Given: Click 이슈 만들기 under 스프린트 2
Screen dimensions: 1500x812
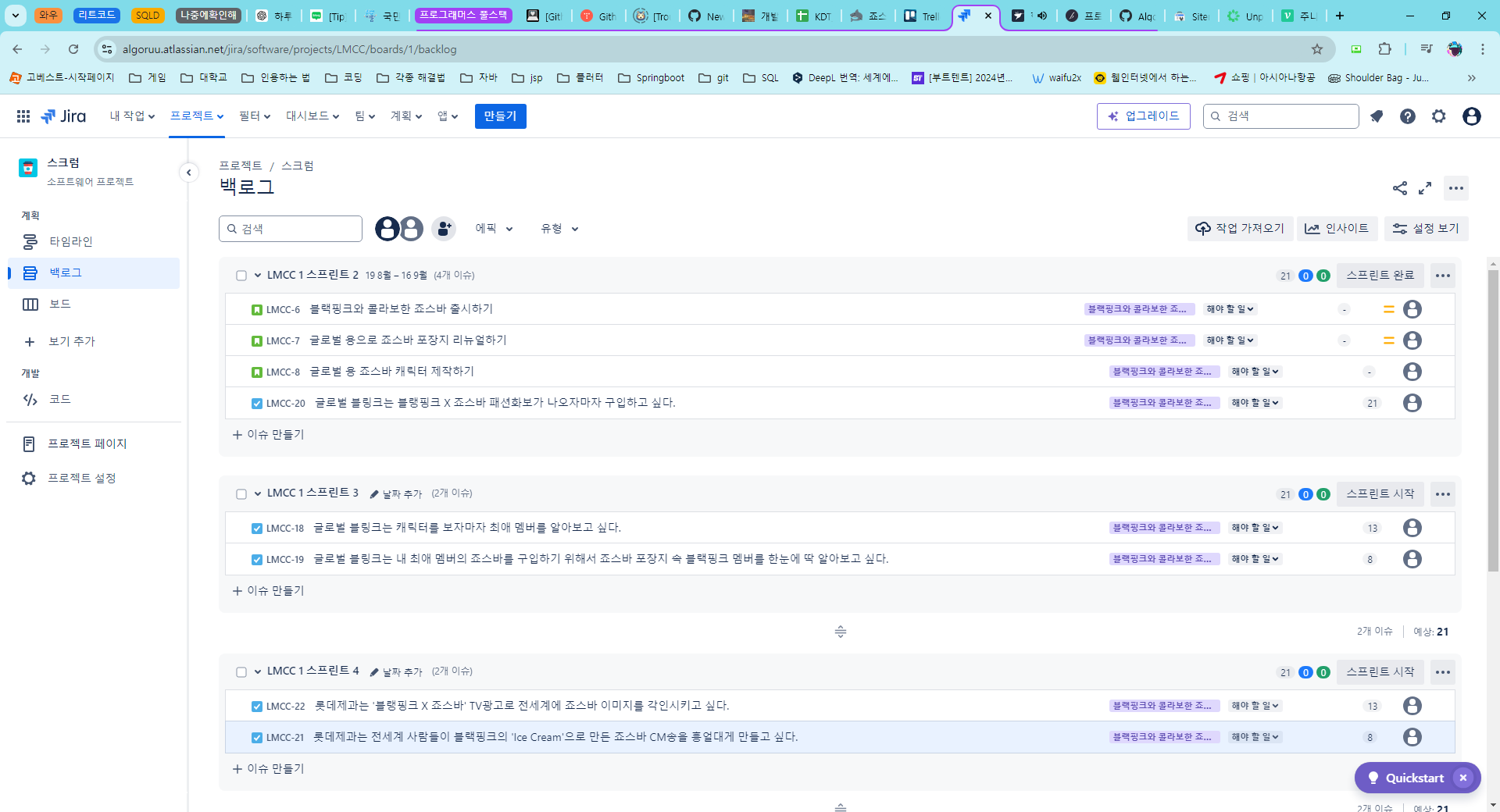Looking at the screenshot, I should pos(269,435).
